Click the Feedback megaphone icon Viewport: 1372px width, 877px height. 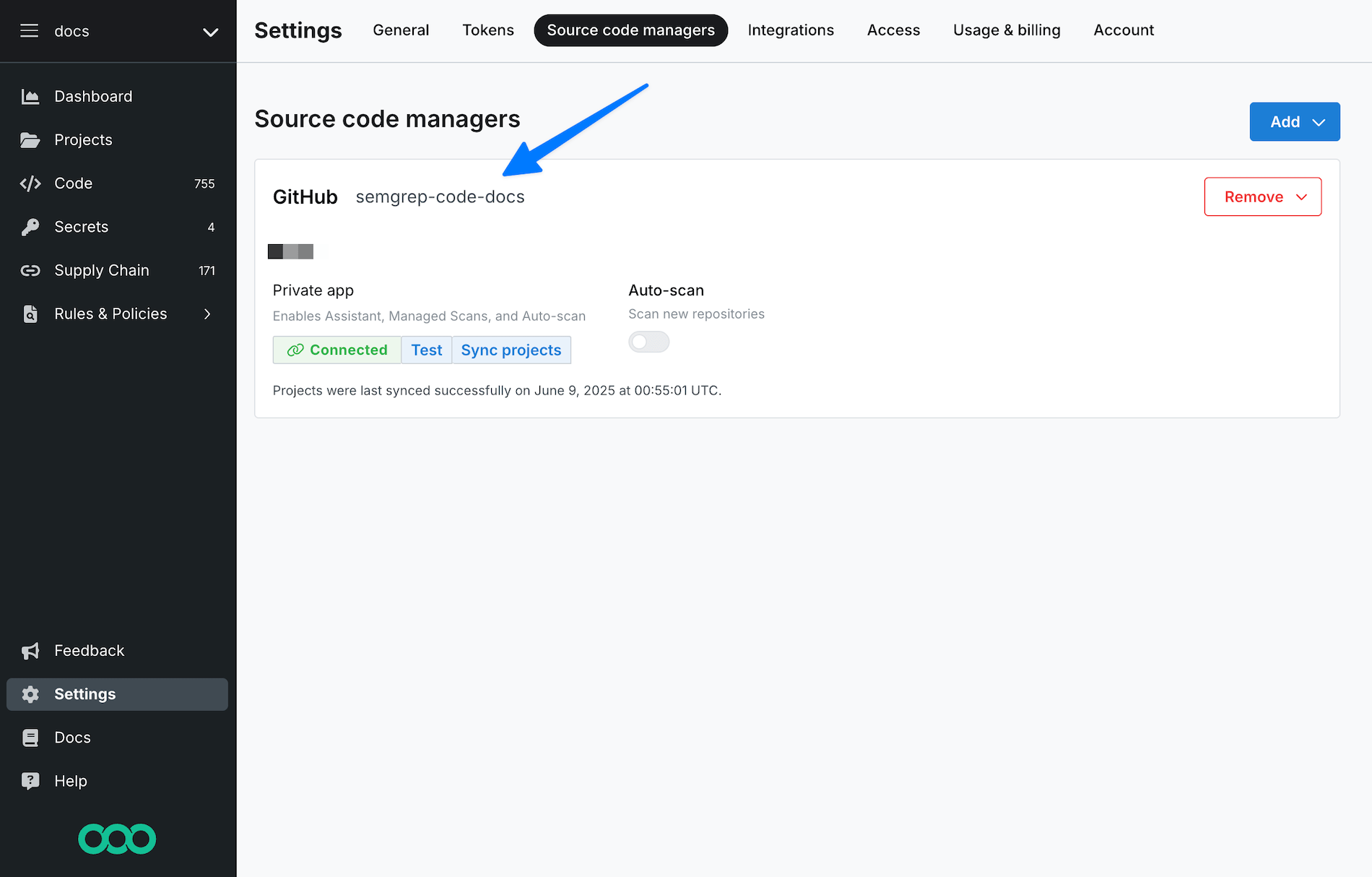click(30, 651)
